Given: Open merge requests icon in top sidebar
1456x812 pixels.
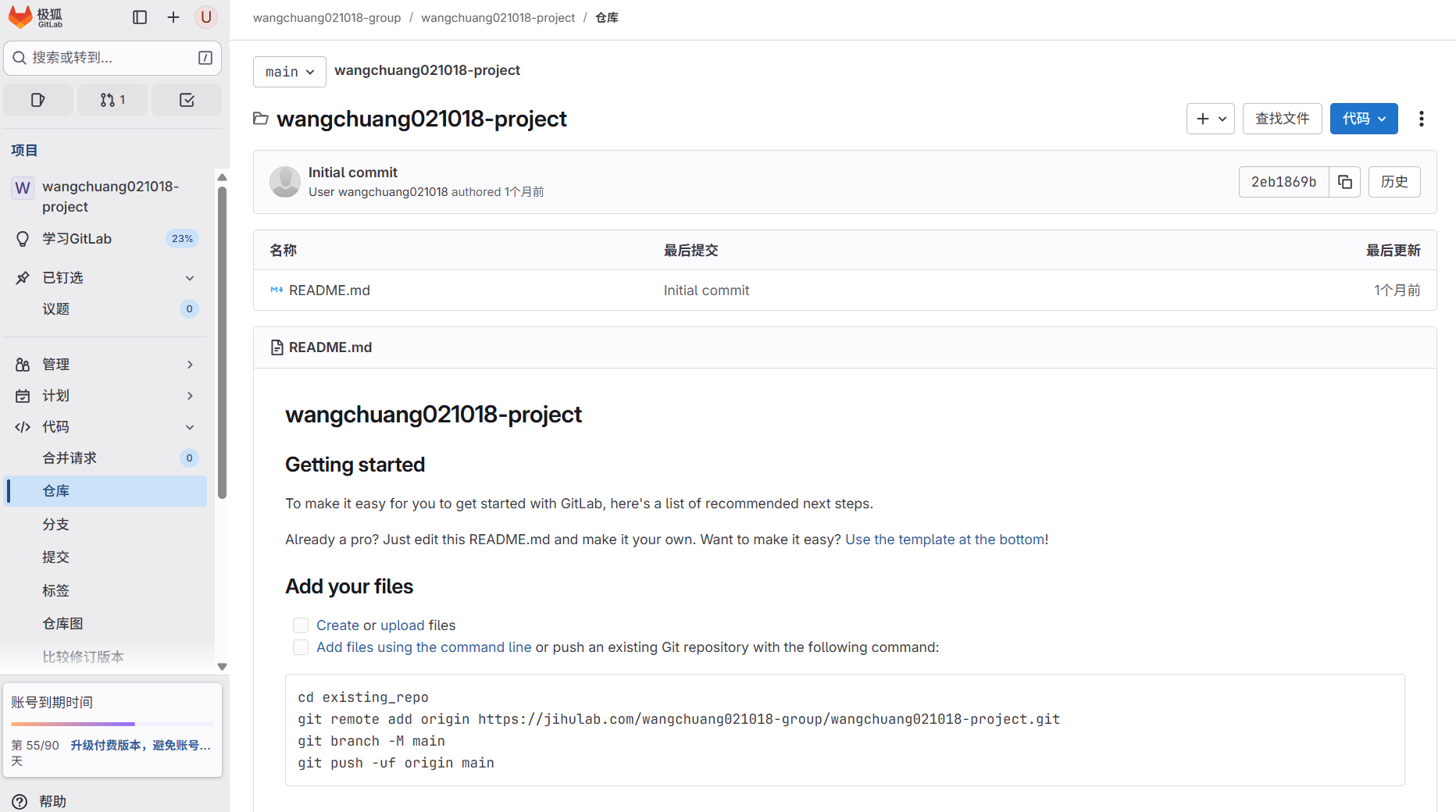Looking at the screenshot, I should (112, 99).
